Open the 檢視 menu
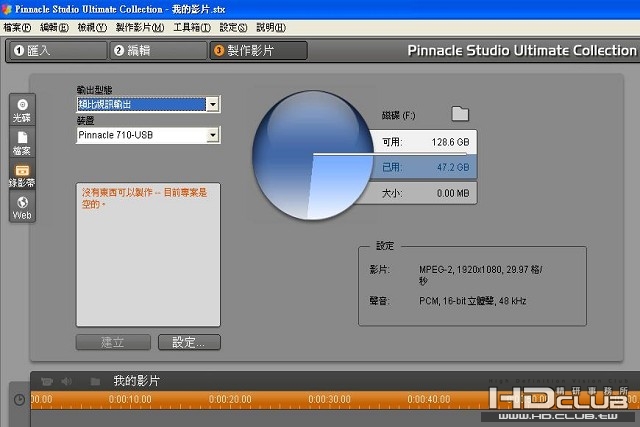 point(92,27)
